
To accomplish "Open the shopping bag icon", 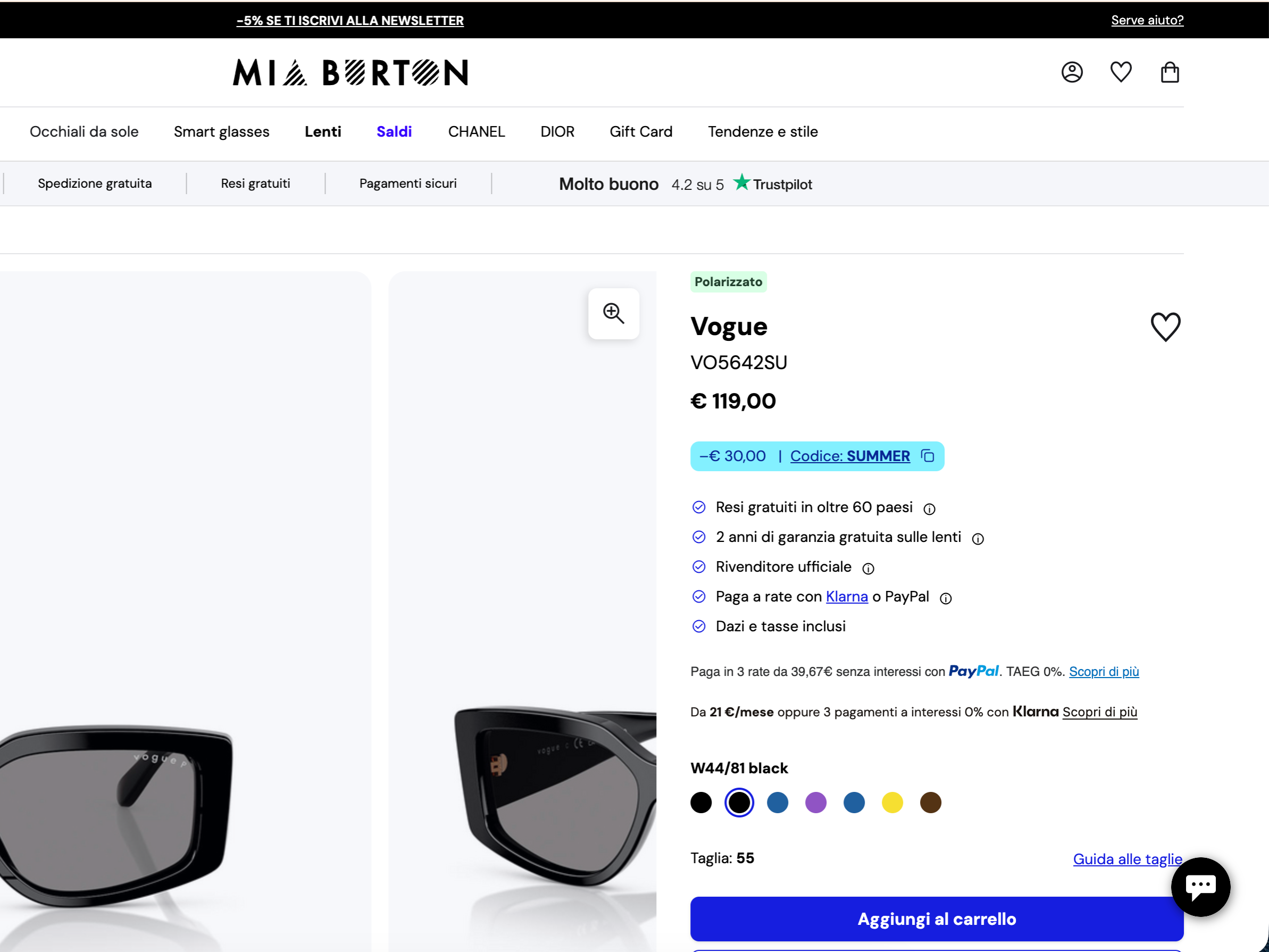I will (1170, 72).
